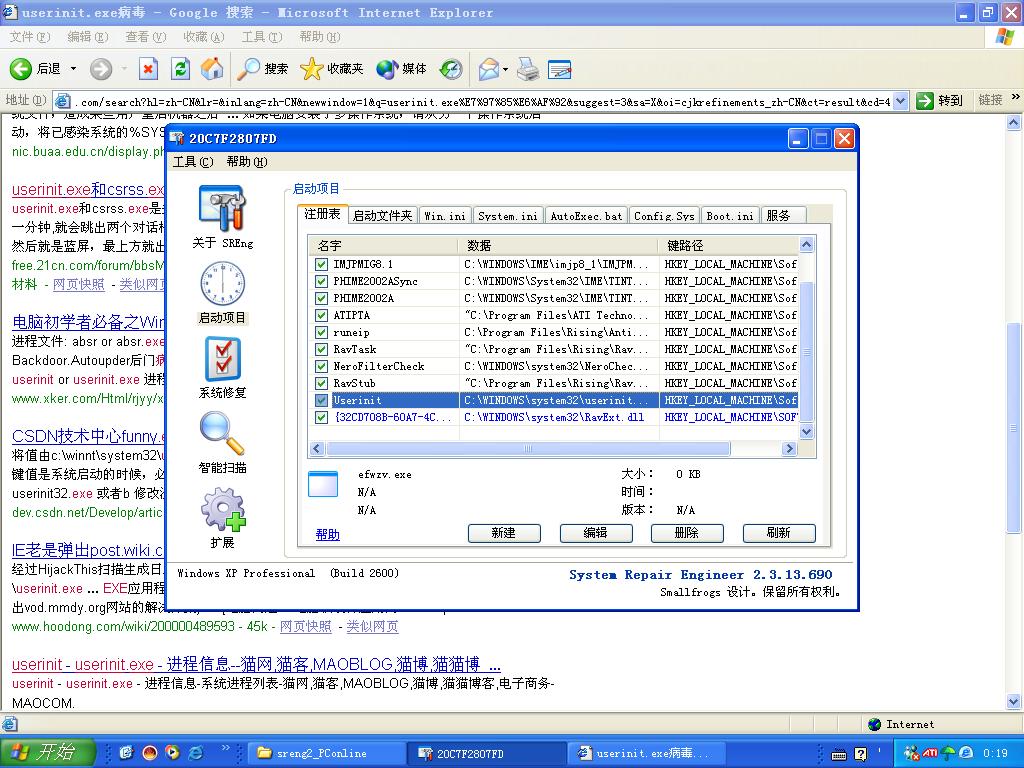Switch to sreng2_PConline taskbar folder
Image resolution: width=1024 pixels, height=768 pixels.
pos(326,753)
